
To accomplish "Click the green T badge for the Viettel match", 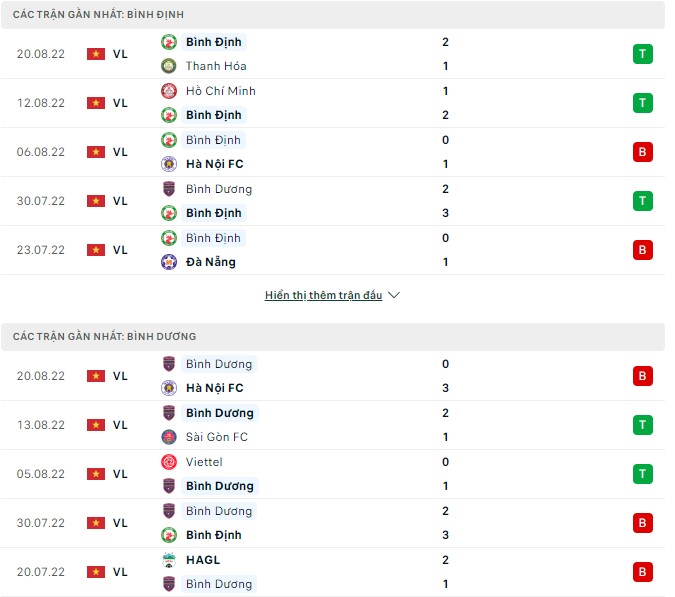I will (x=642, y=474).
